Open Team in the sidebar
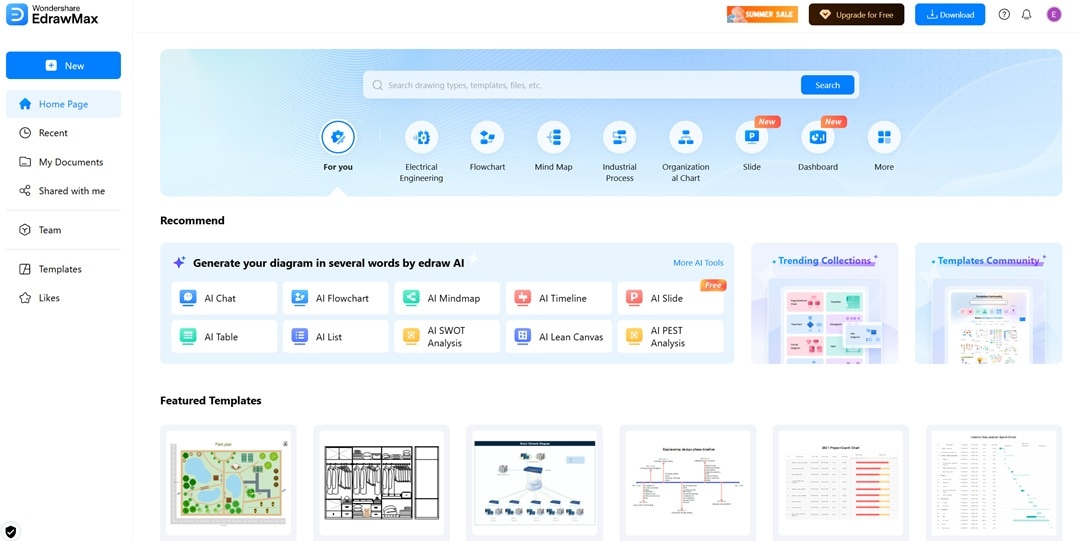Image resolution: width=1080 pixels, height=541 pixels. coord(63,230)
